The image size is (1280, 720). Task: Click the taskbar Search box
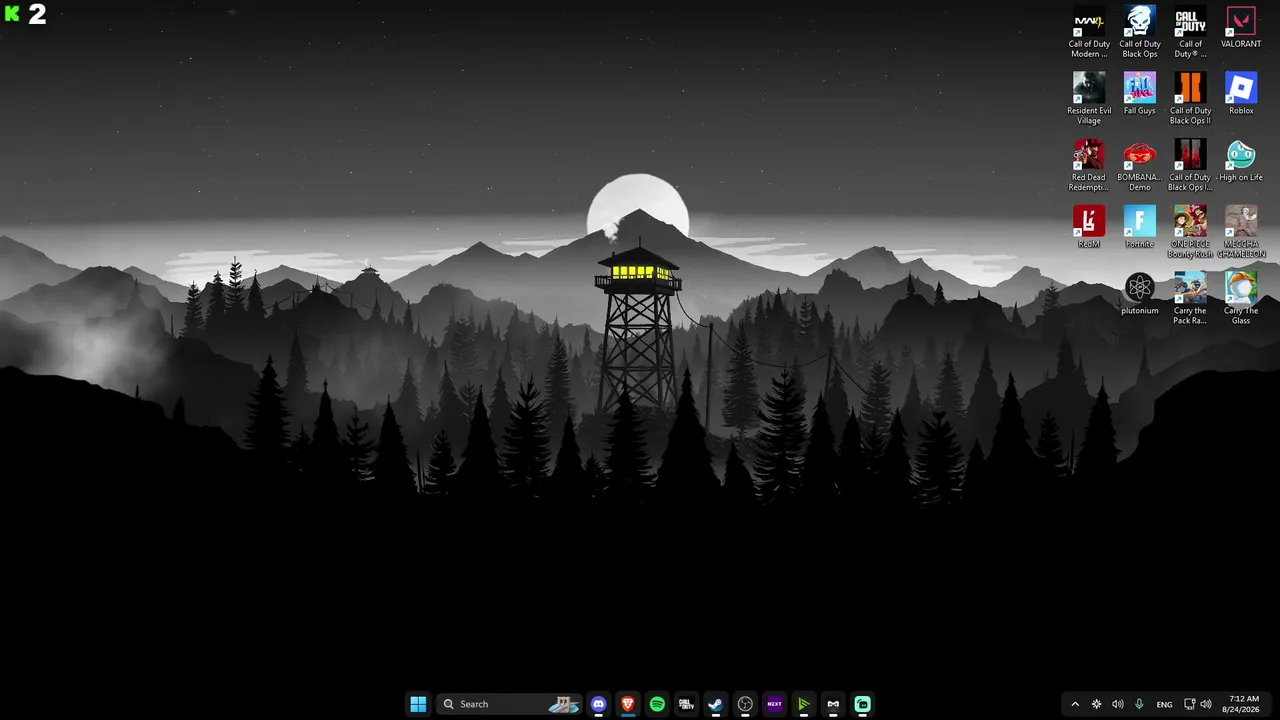[x=509, y=704]
